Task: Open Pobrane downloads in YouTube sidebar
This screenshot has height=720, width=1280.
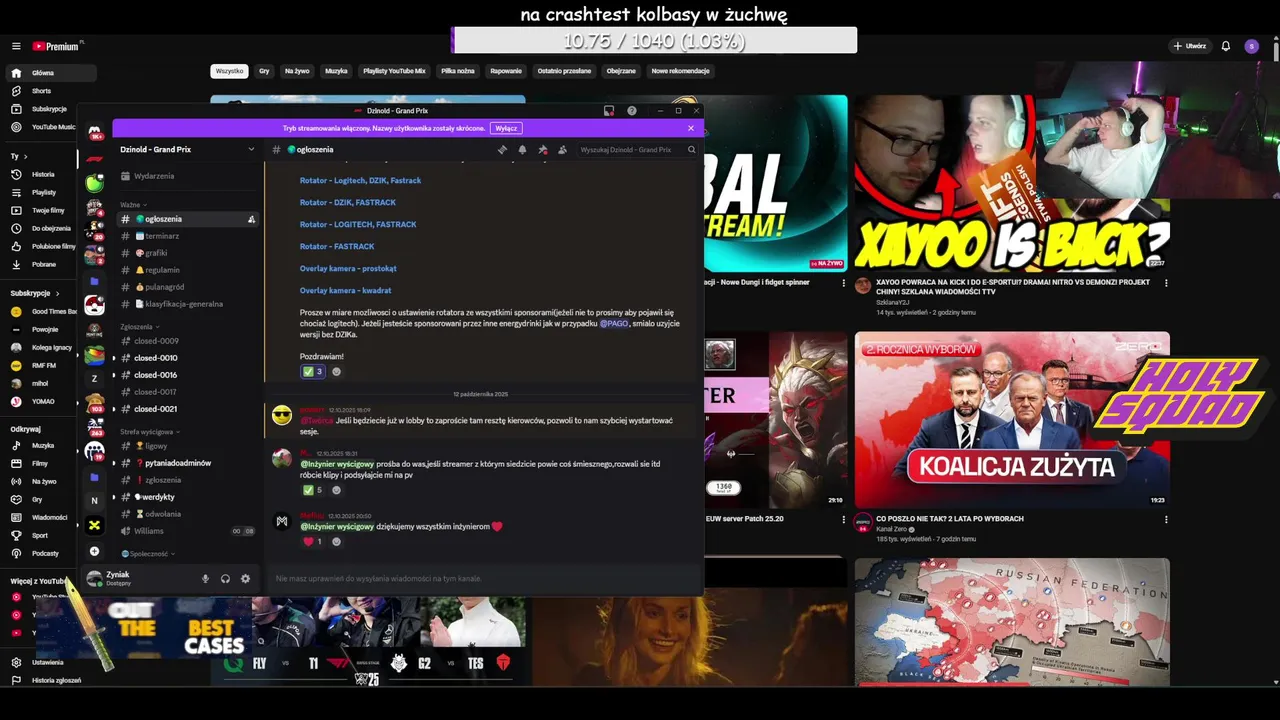Action: [40, 264]
